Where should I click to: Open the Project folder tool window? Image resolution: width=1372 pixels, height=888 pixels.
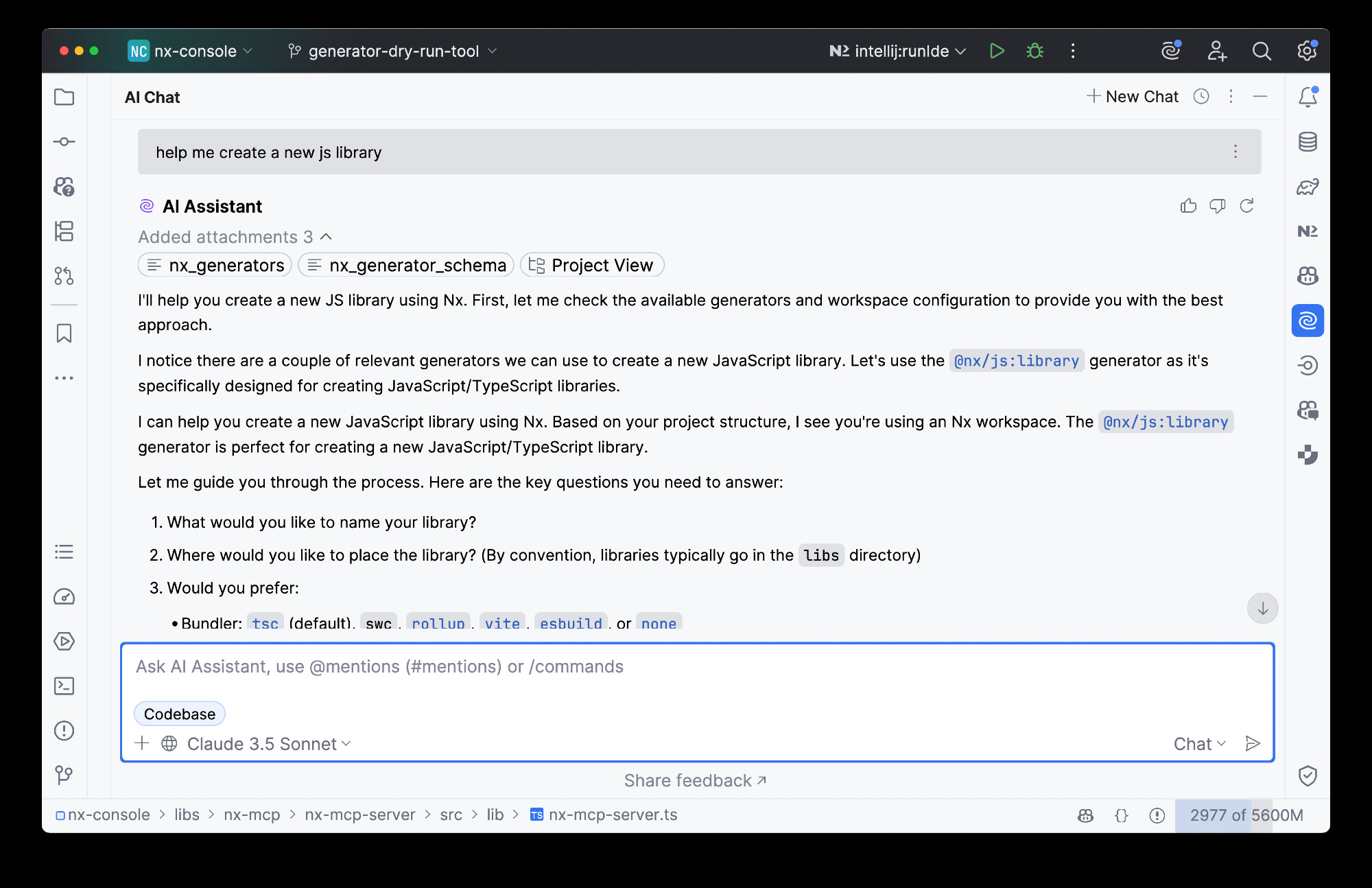click(64, 97)
